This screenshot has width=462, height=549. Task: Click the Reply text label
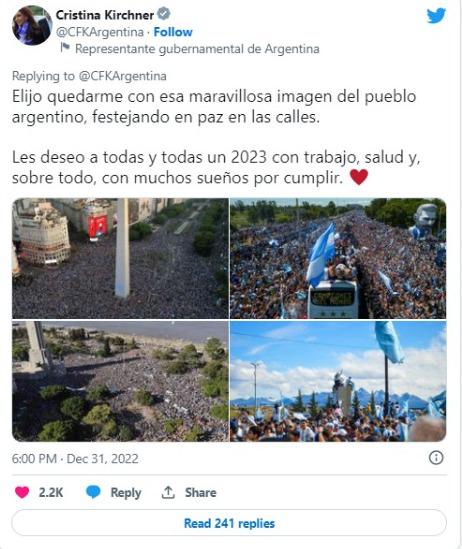[126, 493]
